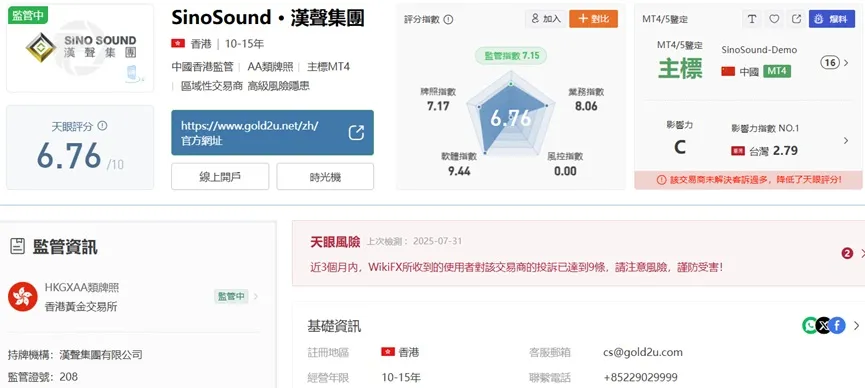
Task: Click the 軟體指數 9.44 value
Action: point(459,171)
